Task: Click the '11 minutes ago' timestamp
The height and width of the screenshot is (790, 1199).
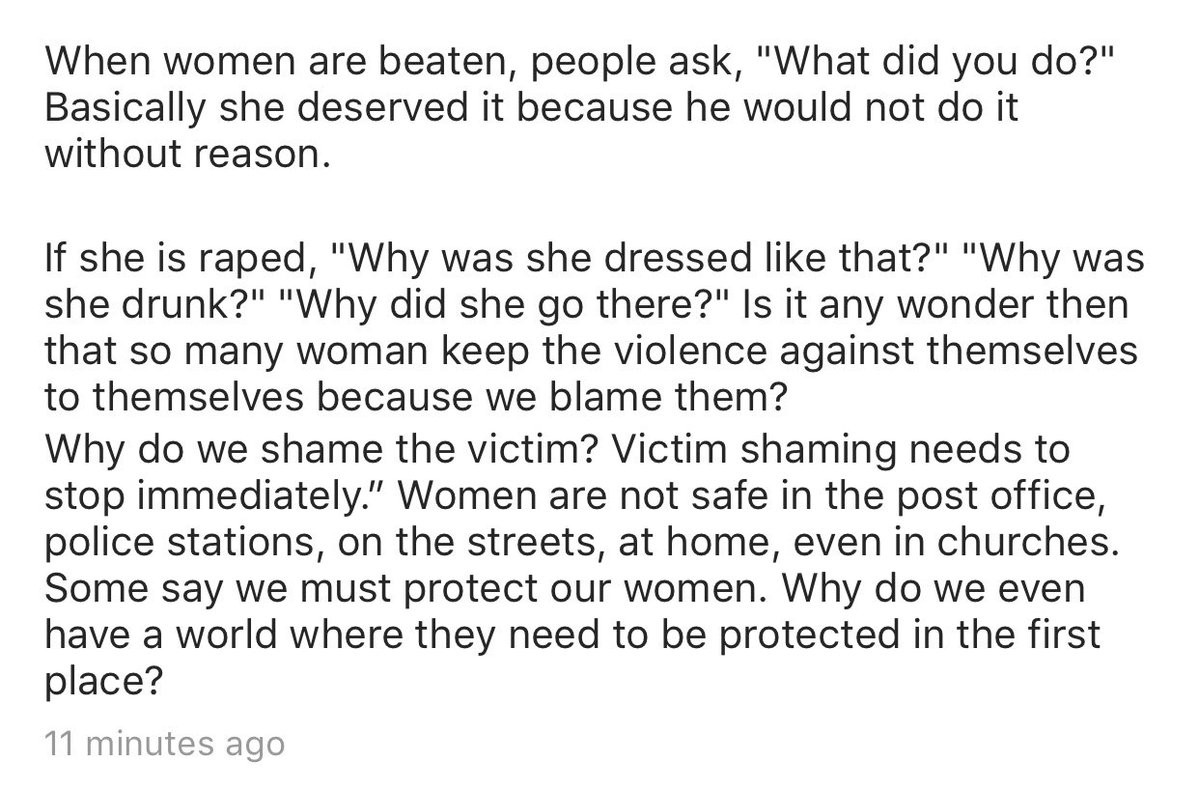Action: click(x=165, y=745)
